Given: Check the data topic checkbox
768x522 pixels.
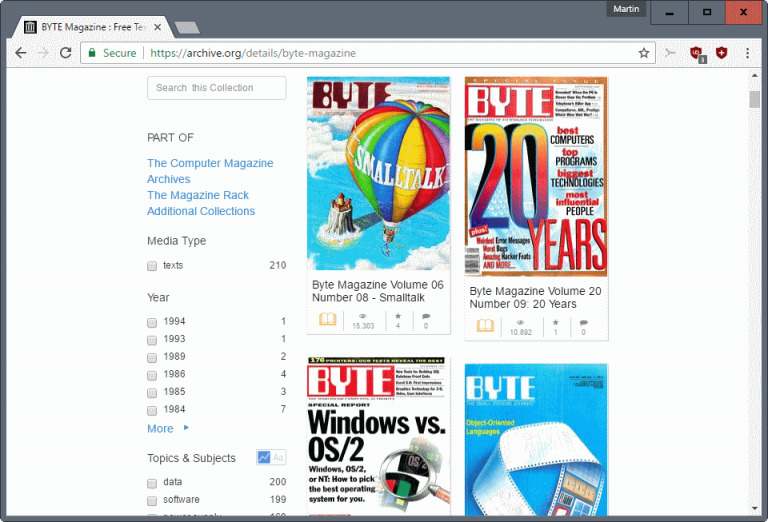Looking at the screenshot, I should click(x=152, y=483).
